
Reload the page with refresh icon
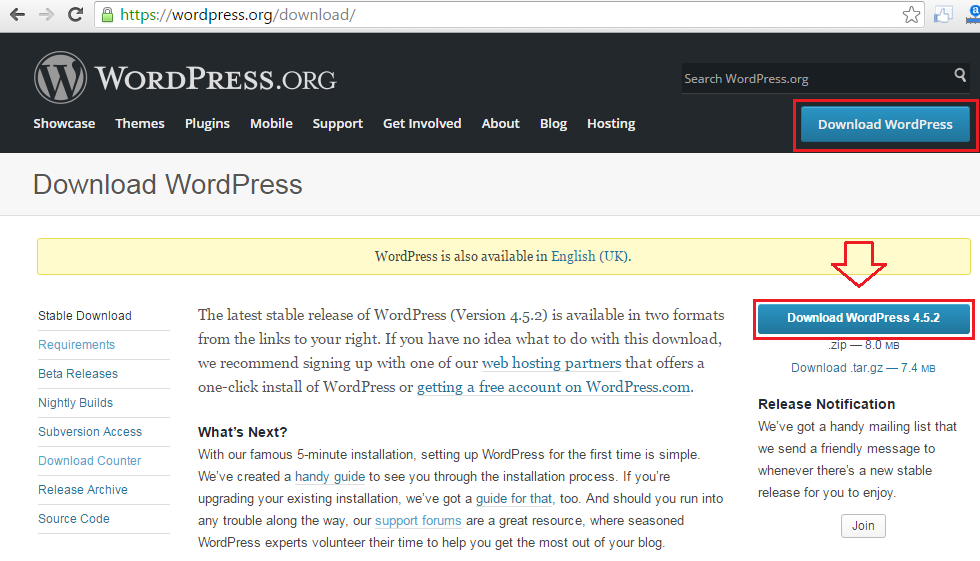click(76, 14)
